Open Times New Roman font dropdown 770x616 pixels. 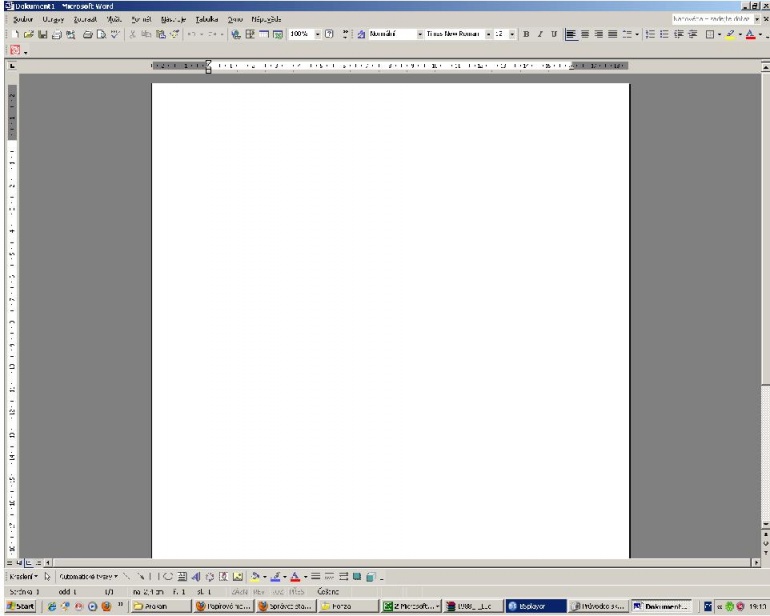(x=488, y=34)
